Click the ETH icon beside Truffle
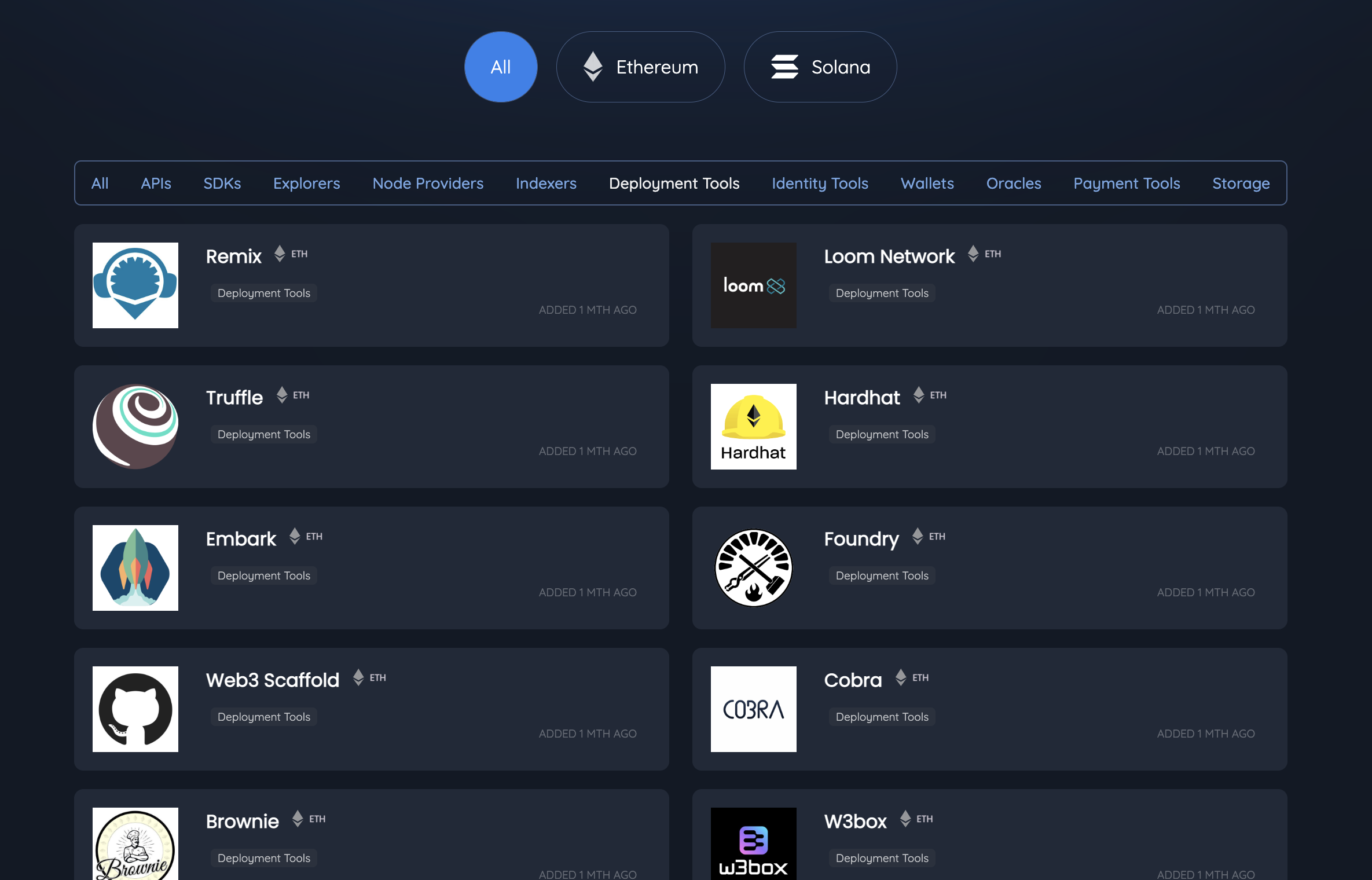Viewport: 1372px width, 880px height. point(282,395)
